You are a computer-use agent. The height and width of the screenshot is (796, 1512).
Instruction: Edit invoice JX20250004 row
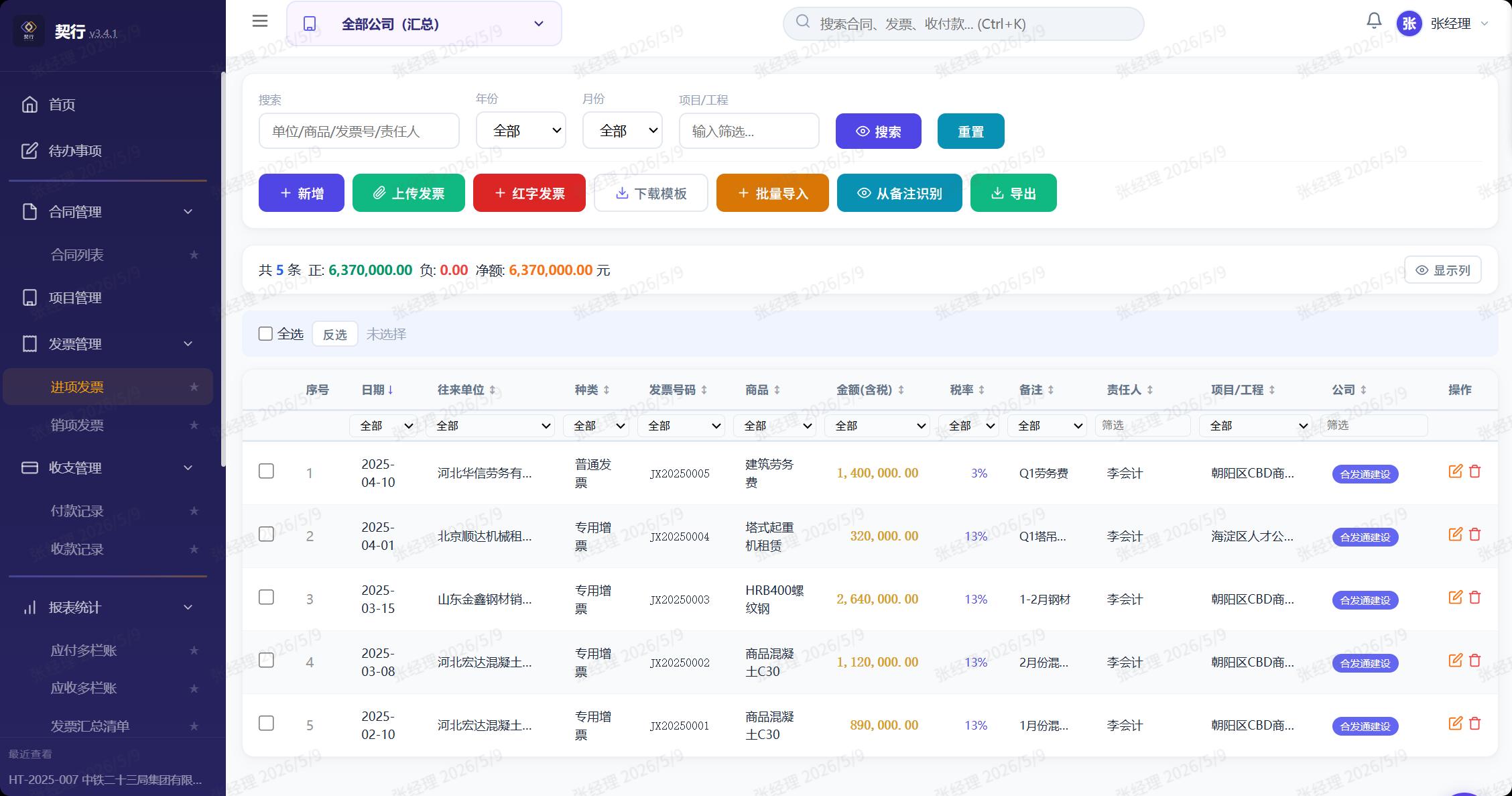click(x=1456, y=534)
